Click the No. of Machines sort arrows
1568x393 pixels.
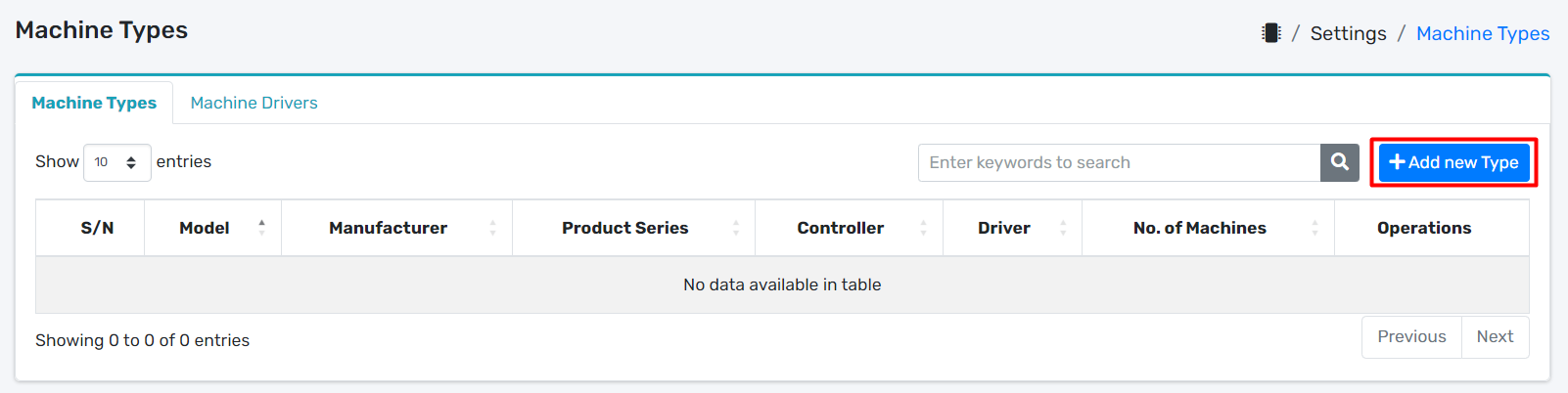[x=1314, y=228]
